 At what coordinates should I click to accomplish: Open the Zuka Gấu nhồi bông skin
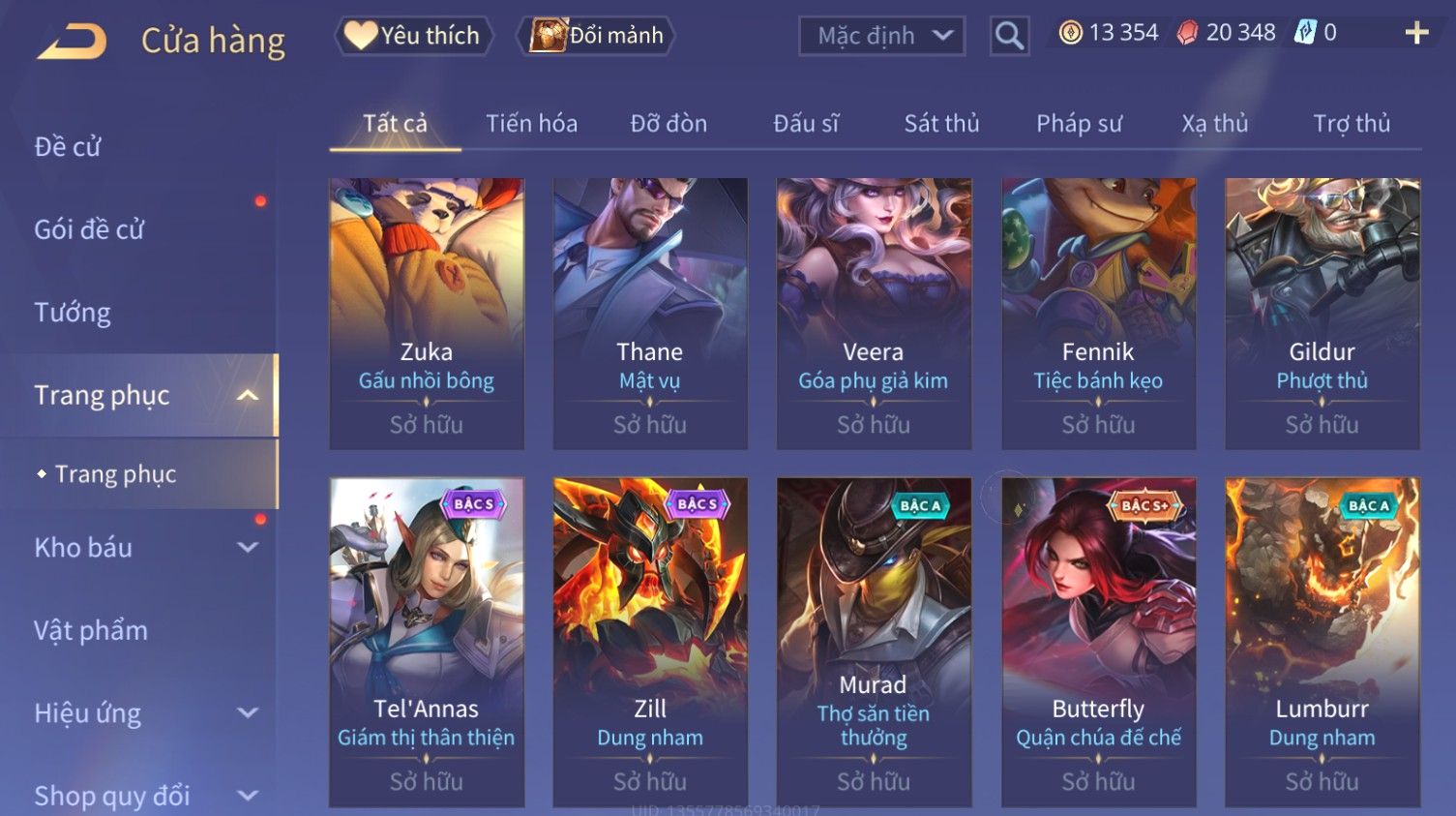427,314
